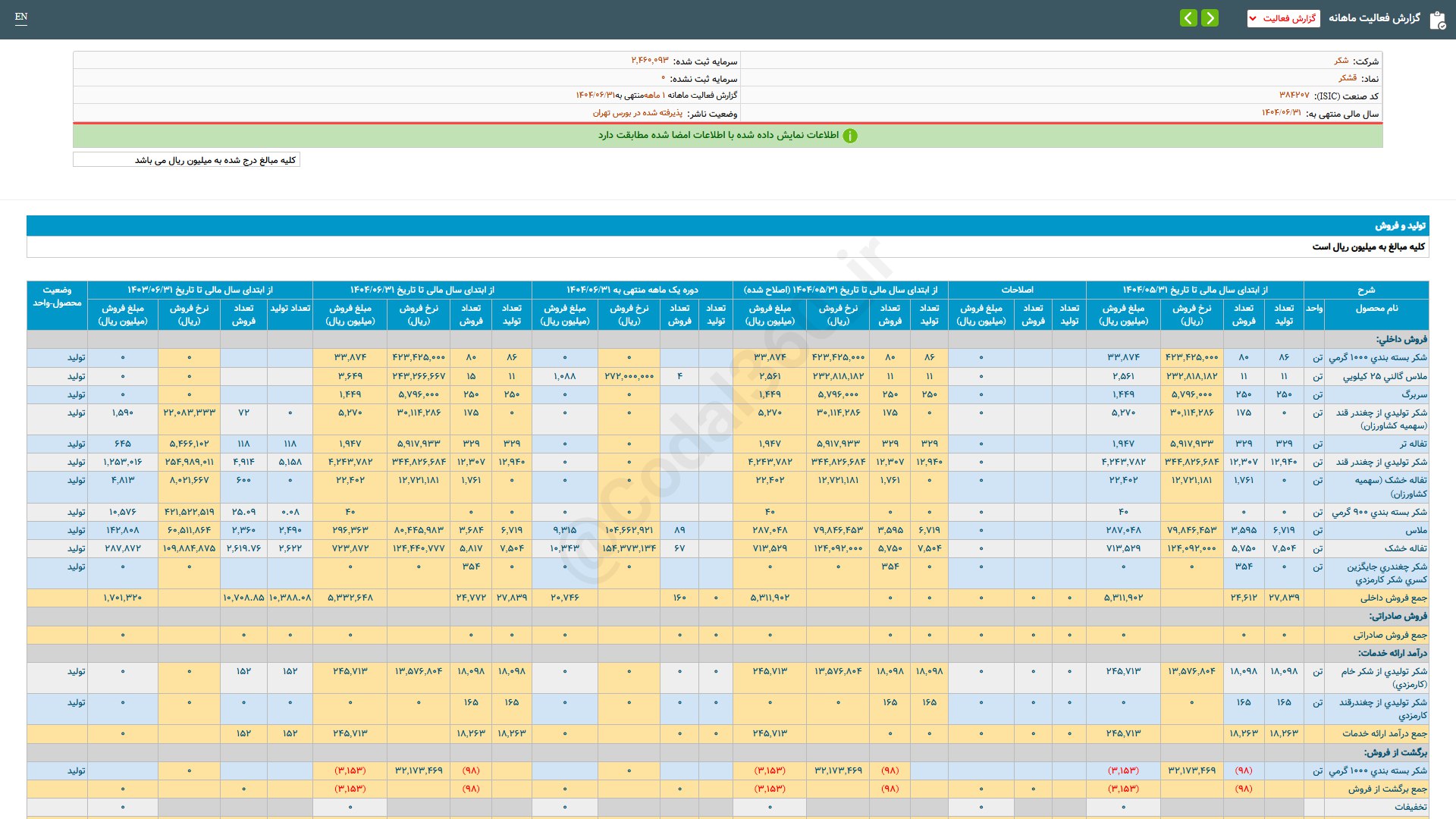Viewport: 1456px width, 819px height.
Task: Click the تولید و فروش section header
Action: [1400, 226]
